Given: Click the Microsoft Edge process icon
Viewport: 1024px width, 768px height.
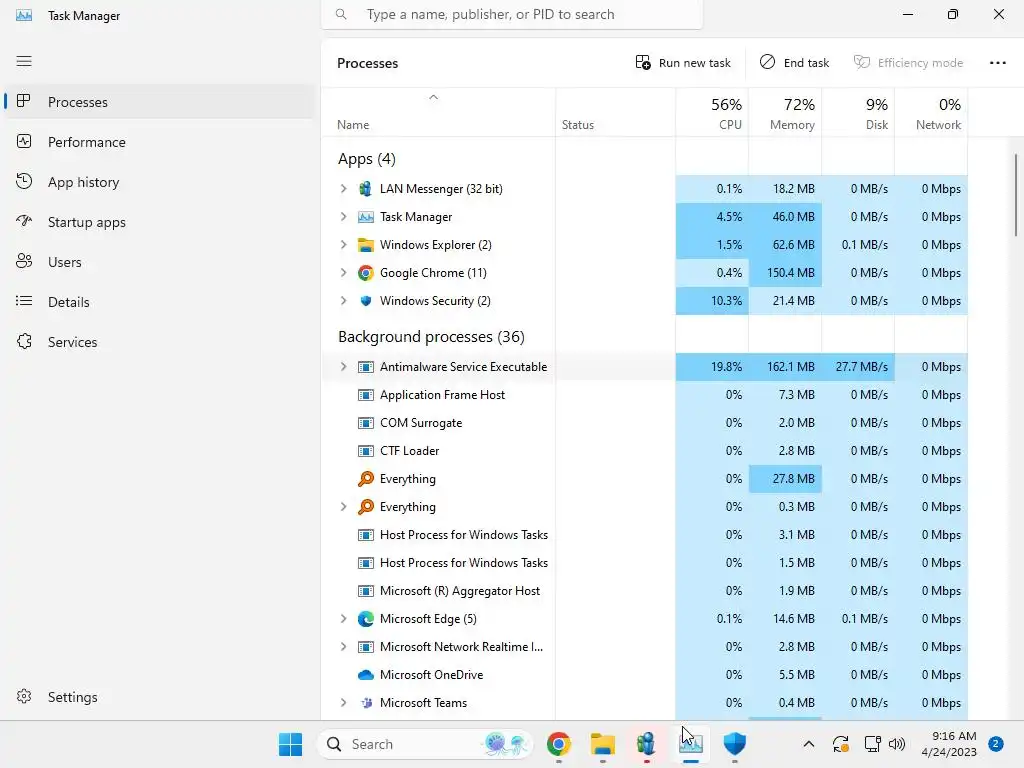Looking at the screenshot, I should tap(366, 619).
